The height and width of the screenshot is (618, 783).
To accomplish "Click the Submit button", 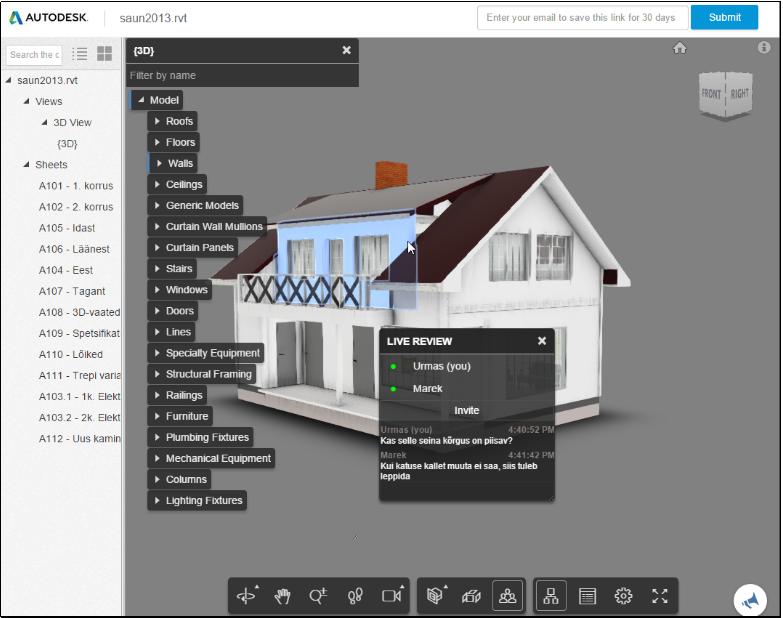I will pyautogui.click(x=724, y=17).
